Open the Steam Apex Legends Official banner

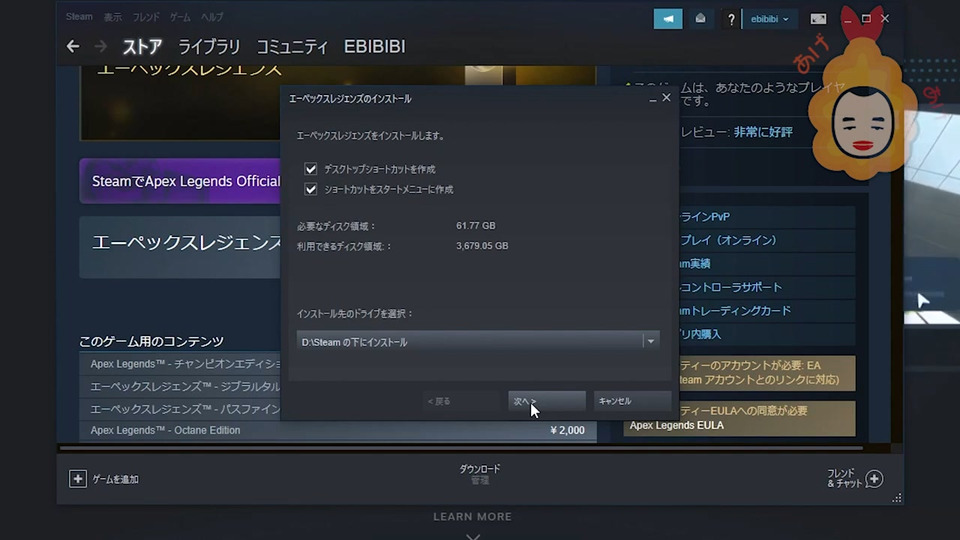pos(180,181)
